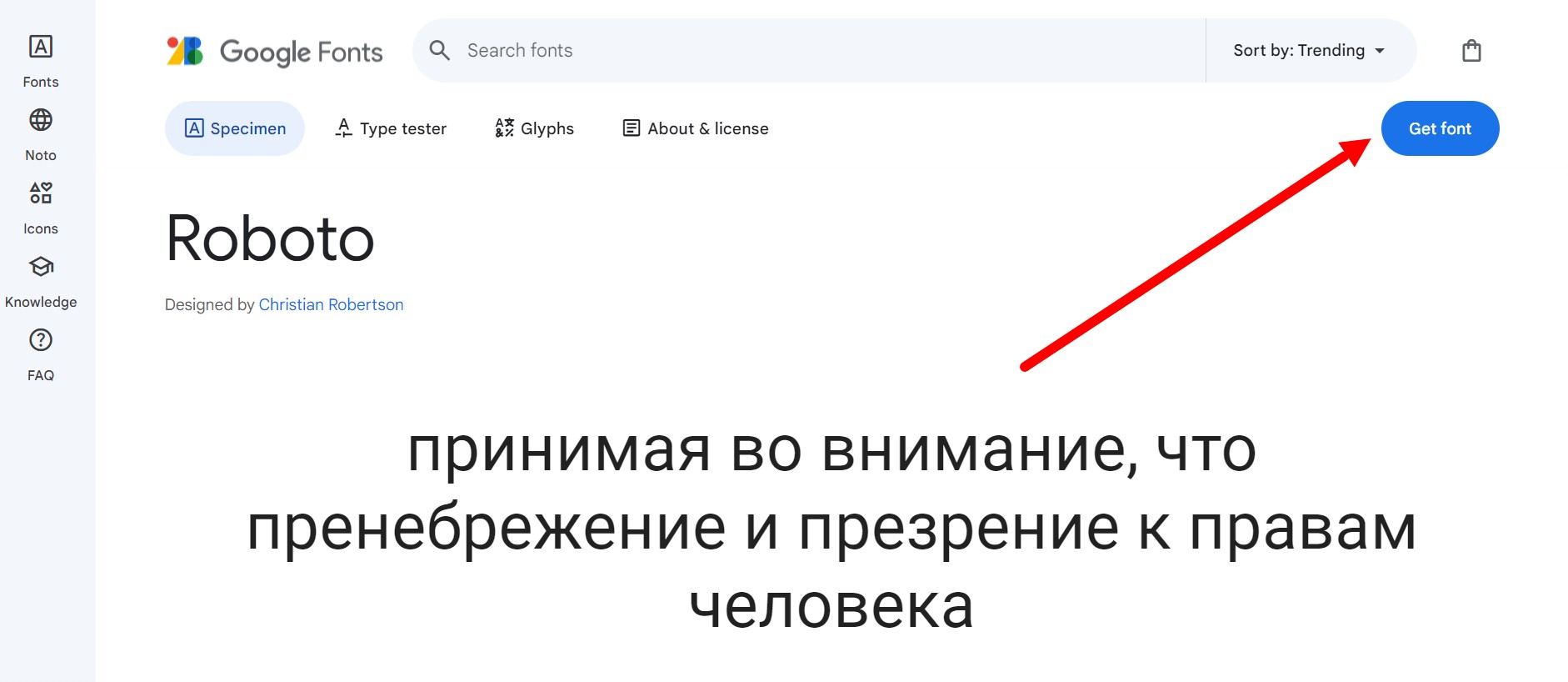The height and width of the screenshot is (682, 1568).
Task: Open the Glyphs tab
Action: (x=534, y=128)
